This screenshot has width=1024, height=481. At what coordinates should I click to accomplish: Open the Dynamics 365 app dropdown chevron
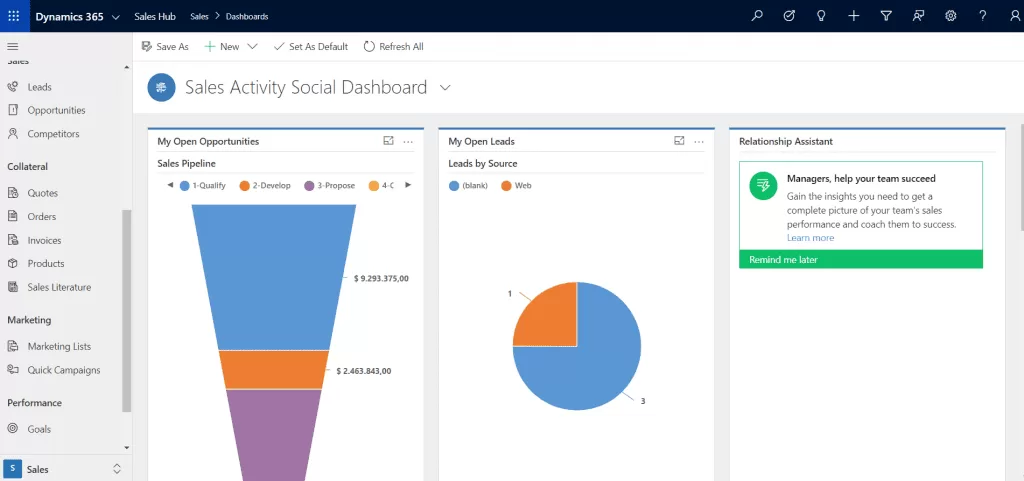tap(116, 17)
